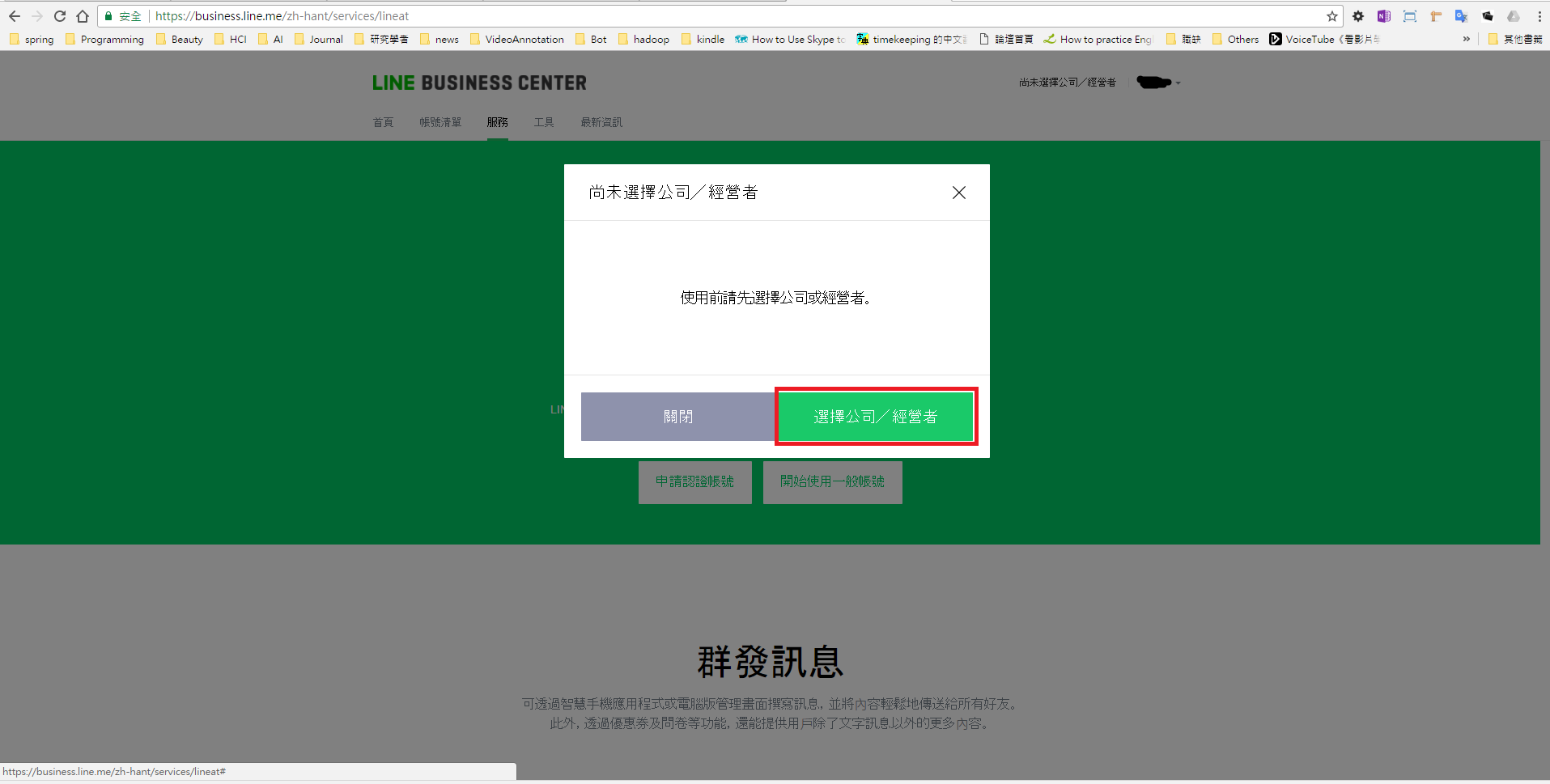The width and height of the screenshot is (1550, 784).
Task: Open the VideoAnnotation bookmark folder
Action: 516,39
